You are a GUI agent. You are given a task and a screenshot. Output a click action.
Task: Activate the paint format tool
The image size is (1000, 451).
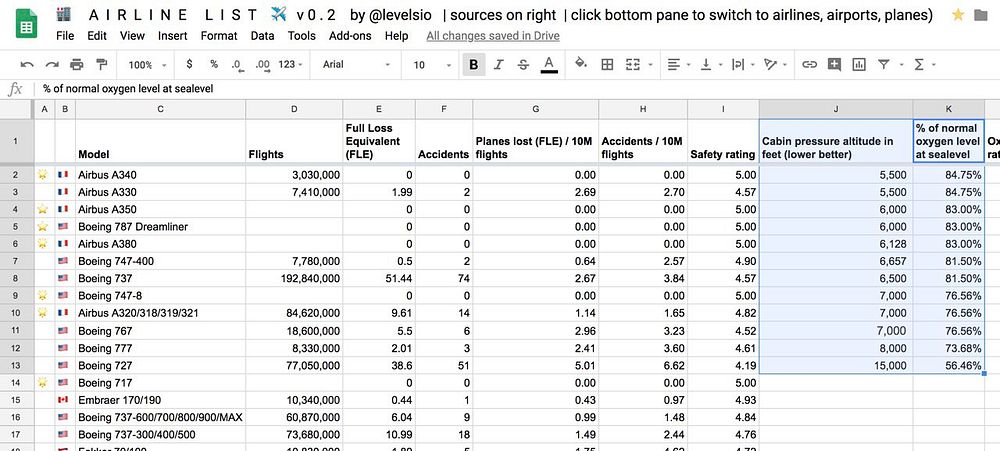(x=101, y=64)
